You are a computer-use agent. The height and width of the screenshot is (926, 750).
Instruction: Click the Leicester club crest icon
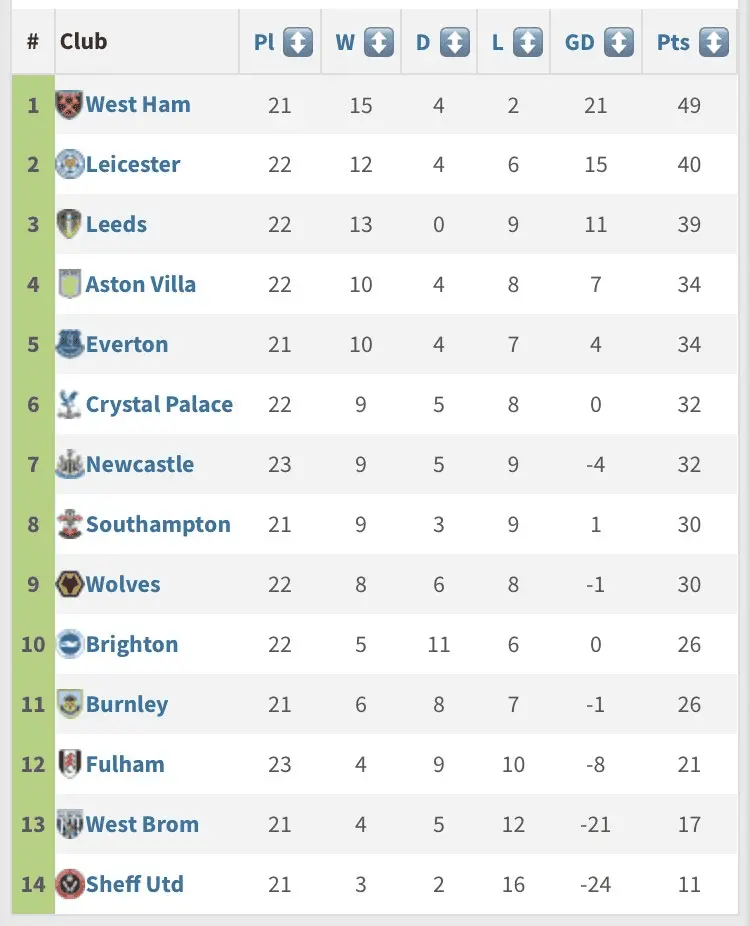pos(70,165)
